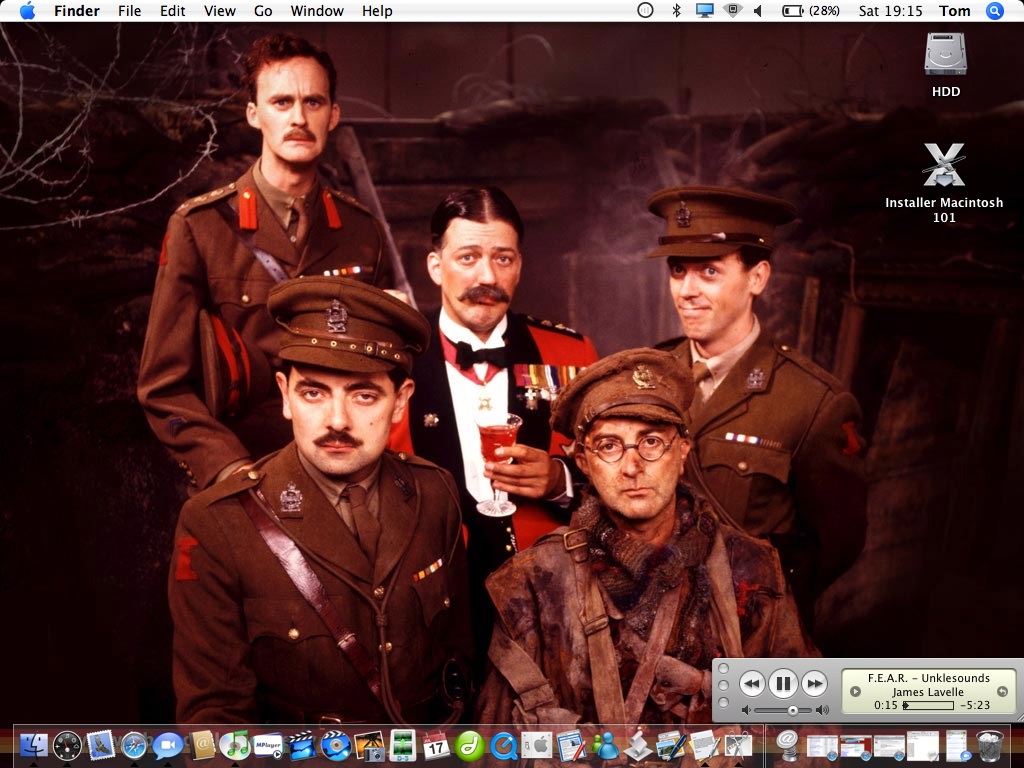Pause the iTunes mini player

tap(782, 684)
